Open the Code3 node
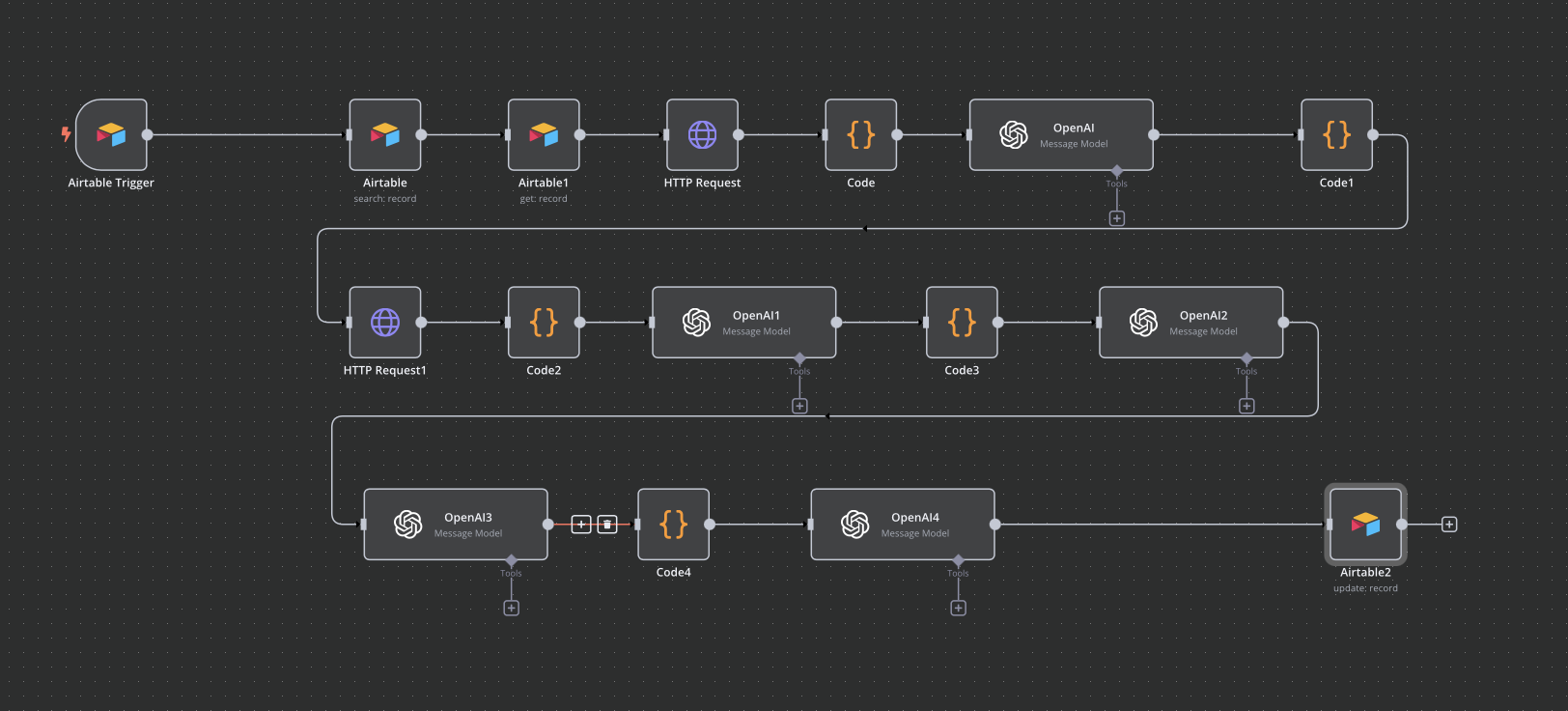The width and height of the screenshot is (1568, 711). tap(962, 322)
